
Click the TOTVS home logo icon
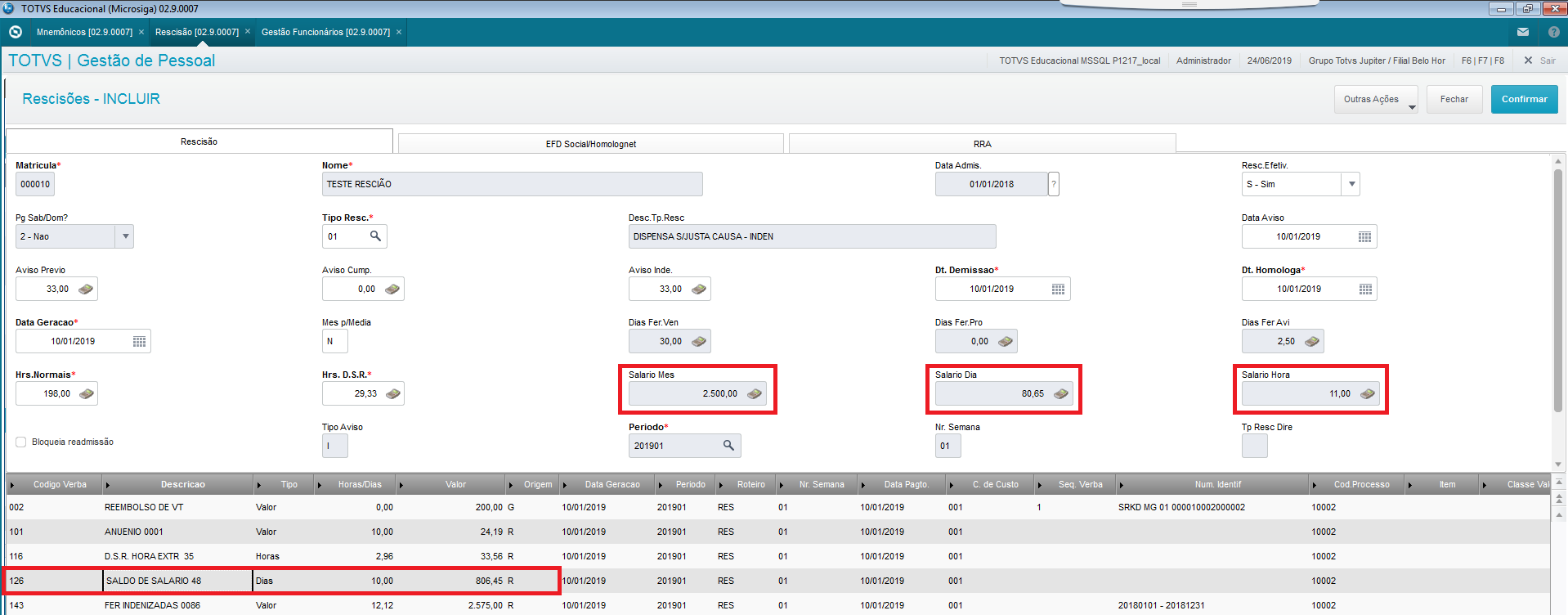[x=15, y=32]
